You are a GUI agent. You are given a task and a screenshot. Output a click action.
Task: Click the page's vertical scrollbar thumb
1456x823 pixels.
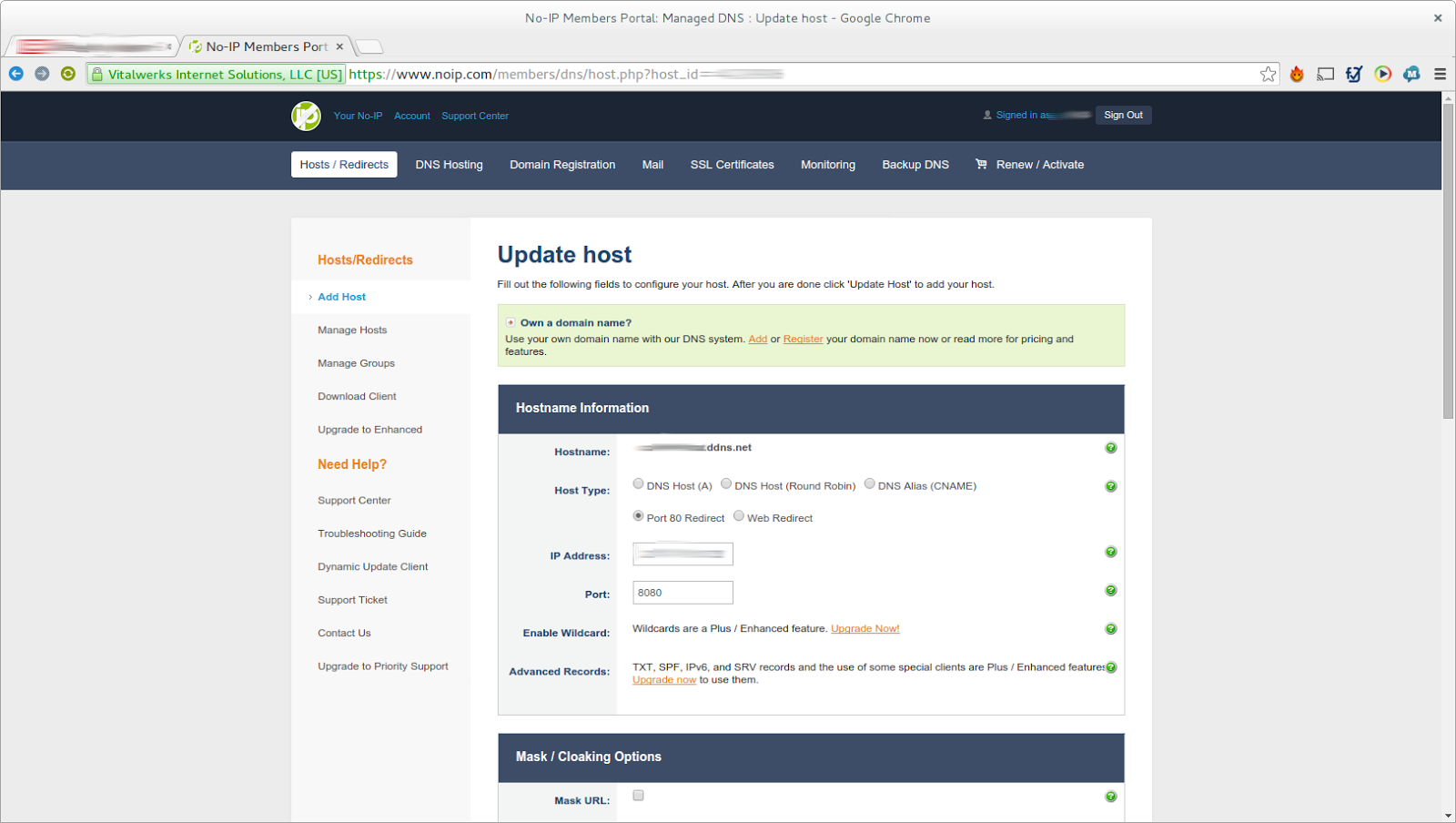click(x=1449, y=262)
